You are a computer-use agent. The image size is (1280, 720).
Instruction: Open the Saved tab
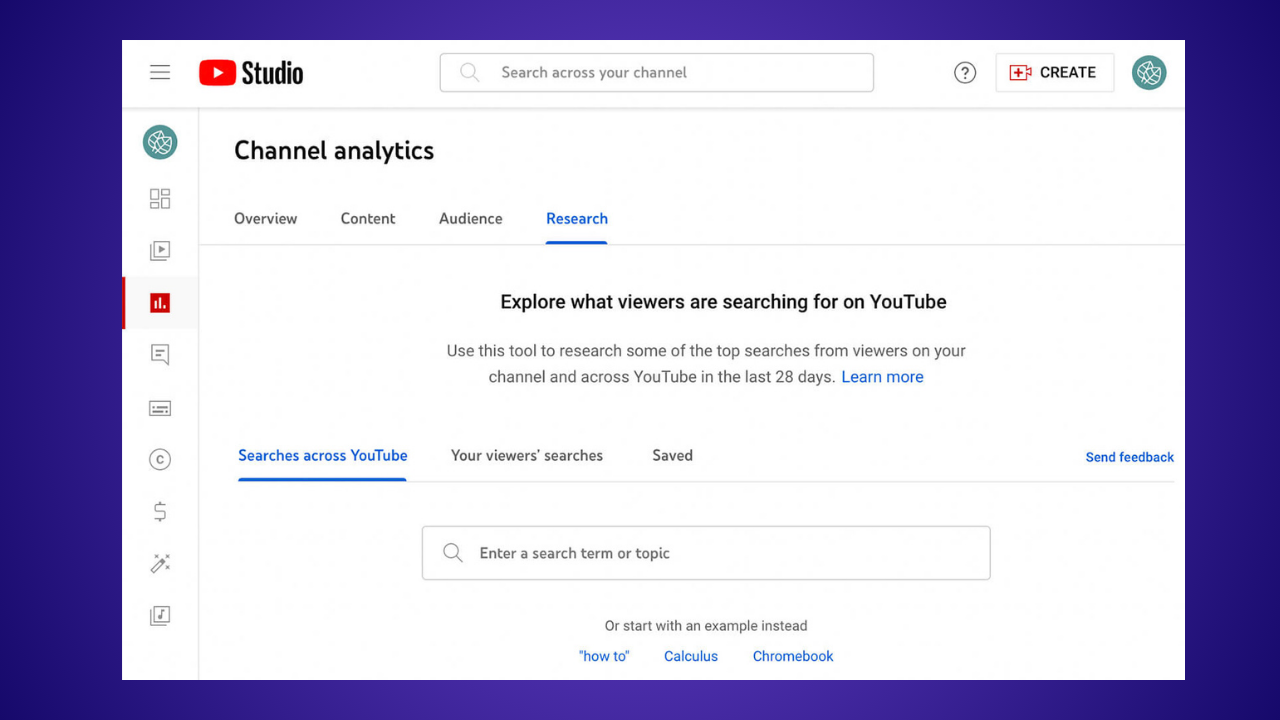click(x=673, y=455)
